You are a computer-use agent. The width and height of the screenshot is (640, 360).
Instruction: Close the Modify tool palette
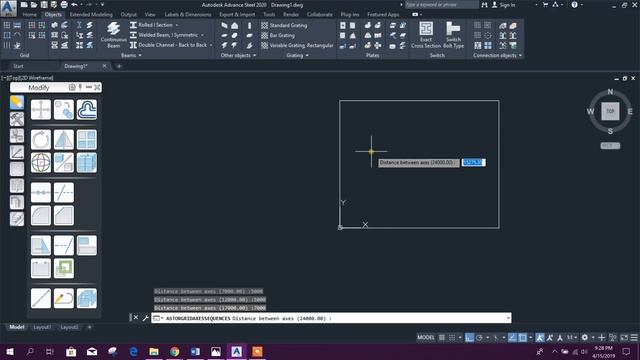point(97,87)
